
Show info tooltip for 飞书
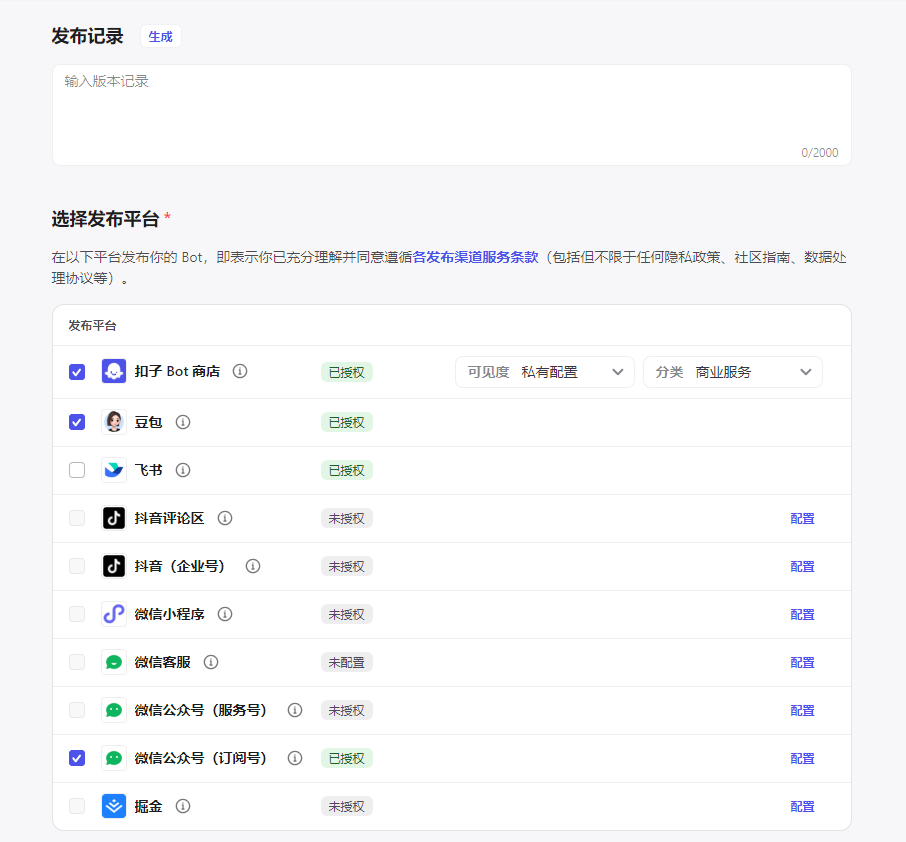pyautogui.click(x=183, y=470)
